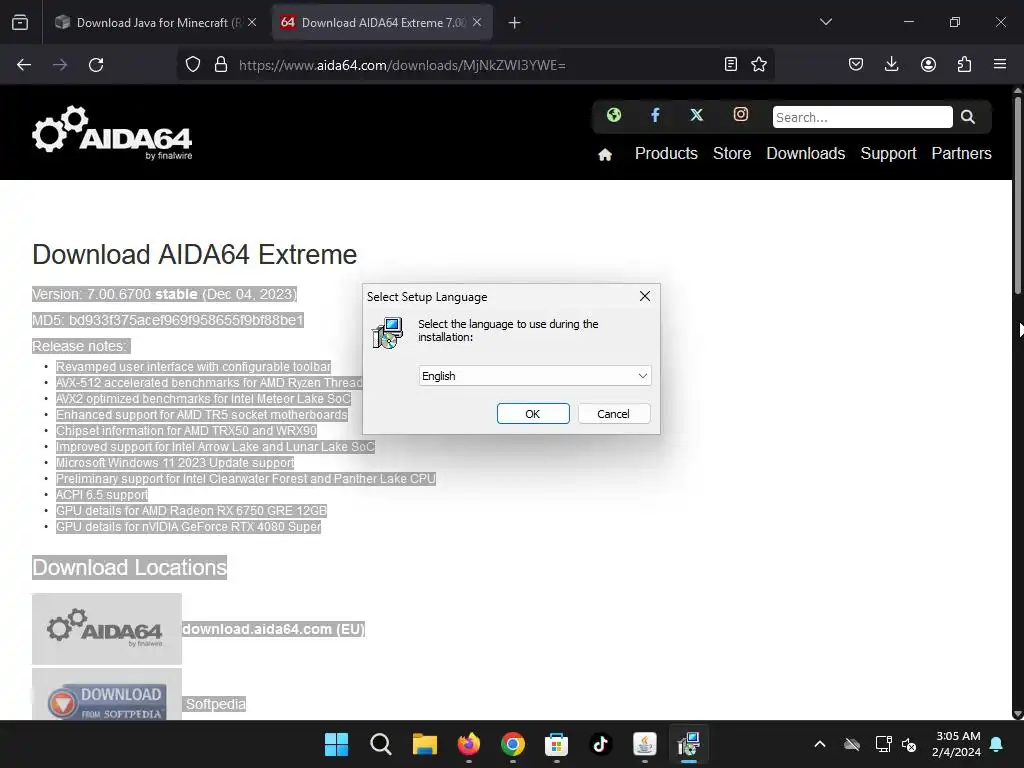
Task: Click the muted volume tray icon
Action: (909, 744)
